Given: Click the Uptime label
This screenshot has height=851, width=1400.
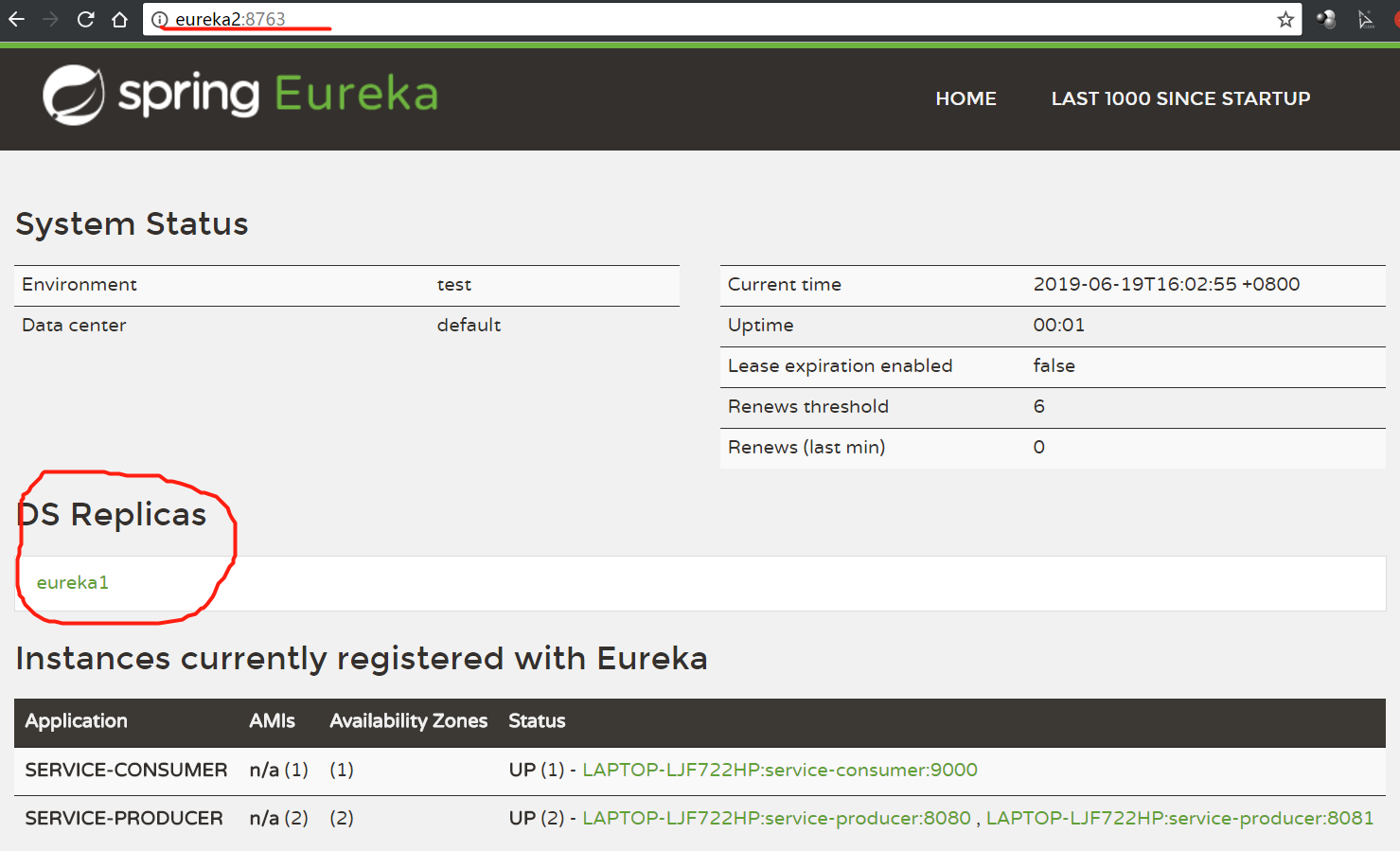Looking at the screenshot, I should tap(760, 326).
